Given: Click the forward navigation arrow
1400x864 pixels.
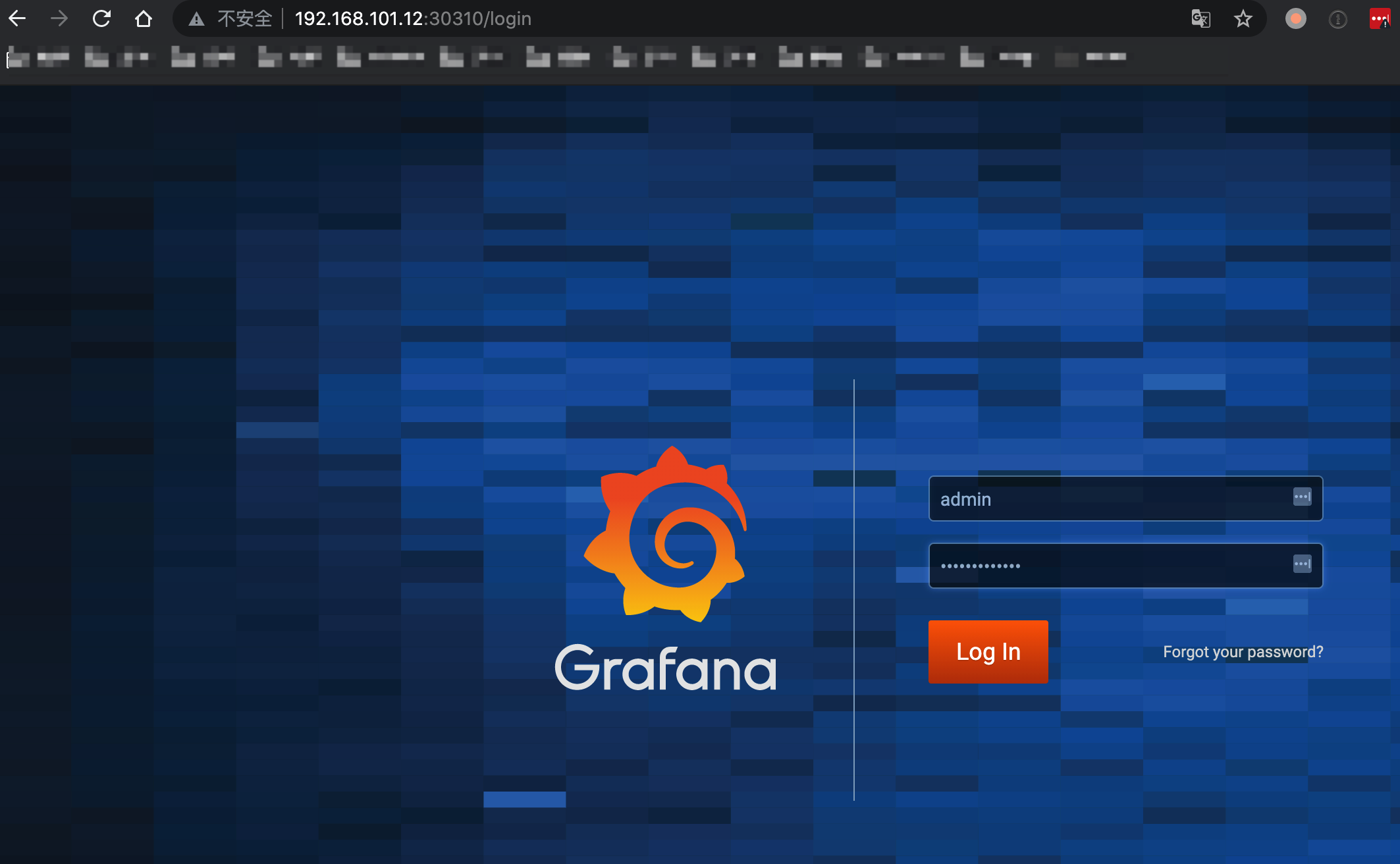Looking at the screenshot, I should click(59, 18).
